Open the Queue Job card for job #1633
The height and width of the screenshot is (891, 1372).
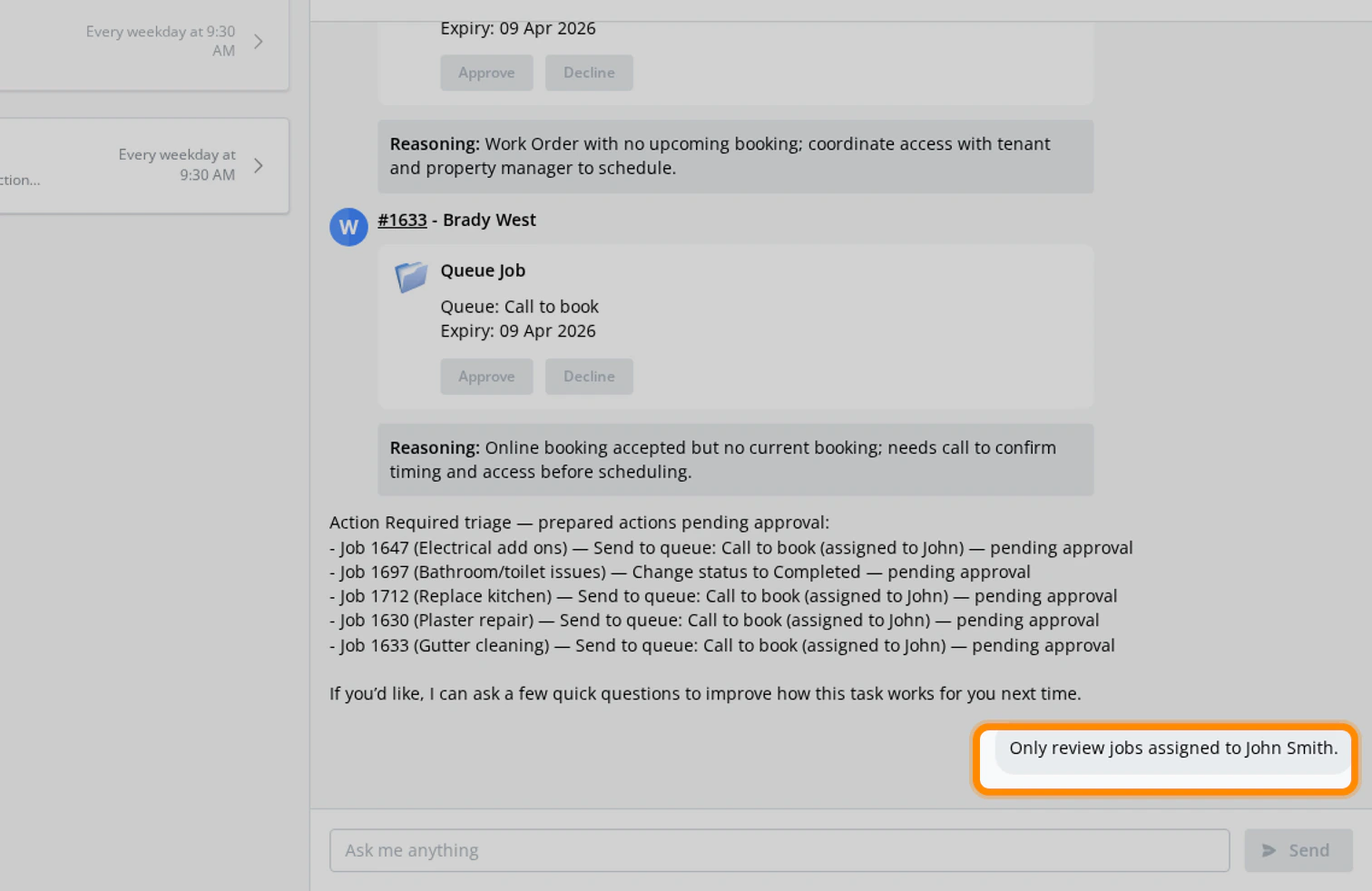(x=735, y=327)
